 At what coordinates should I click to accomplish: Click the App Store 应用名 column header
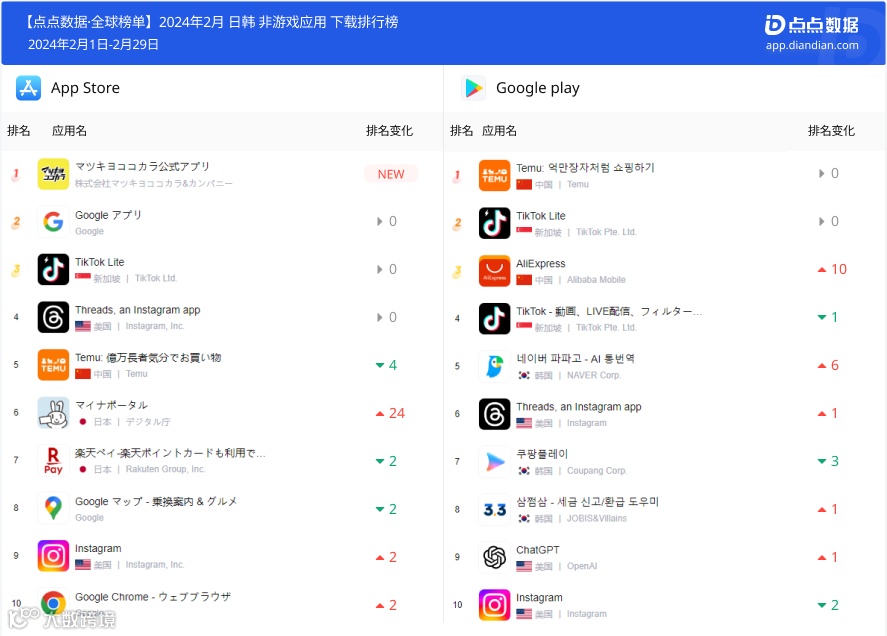(69, 131)
